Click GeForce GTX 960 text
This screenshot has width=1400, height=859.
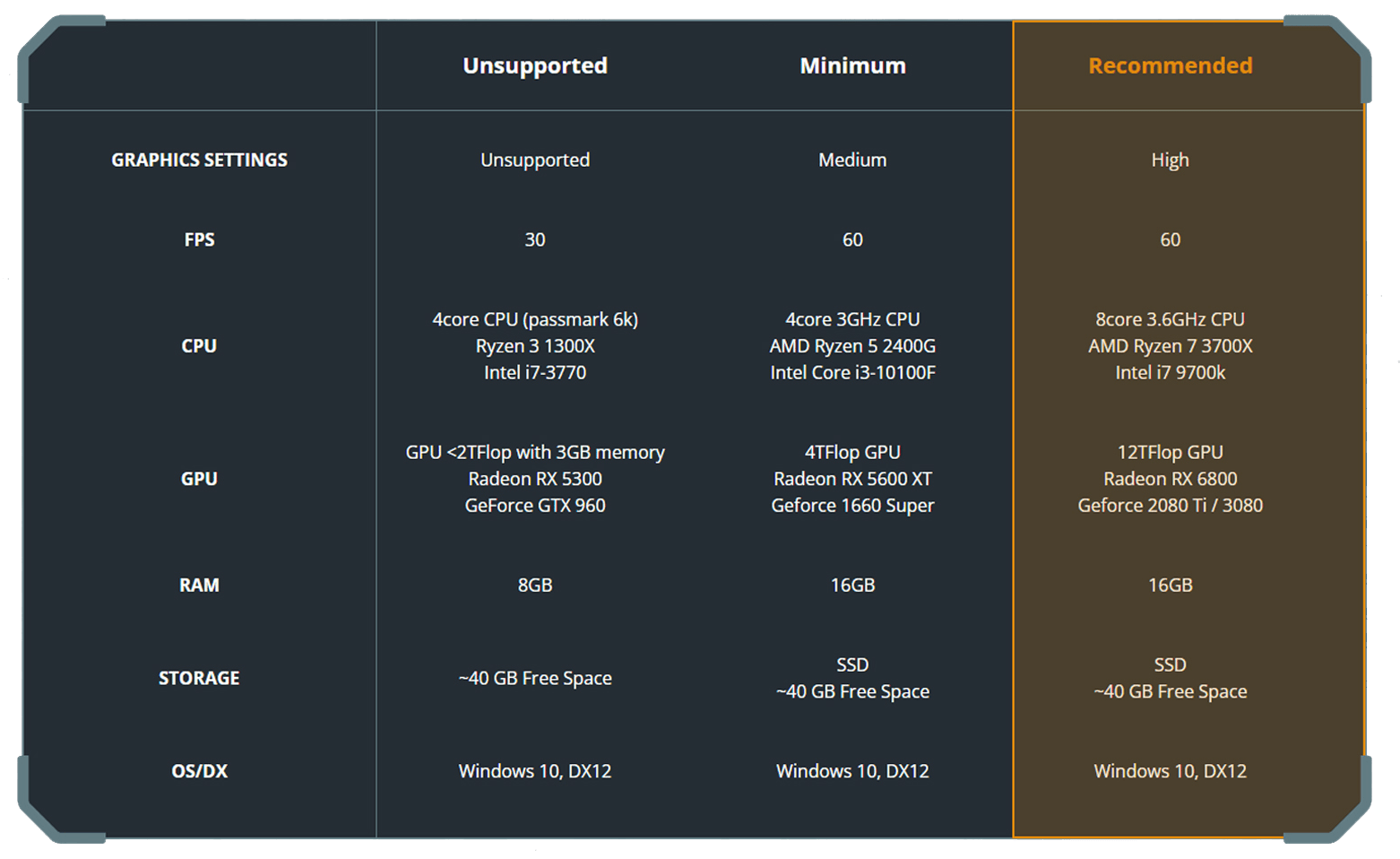tap(535, 506)
